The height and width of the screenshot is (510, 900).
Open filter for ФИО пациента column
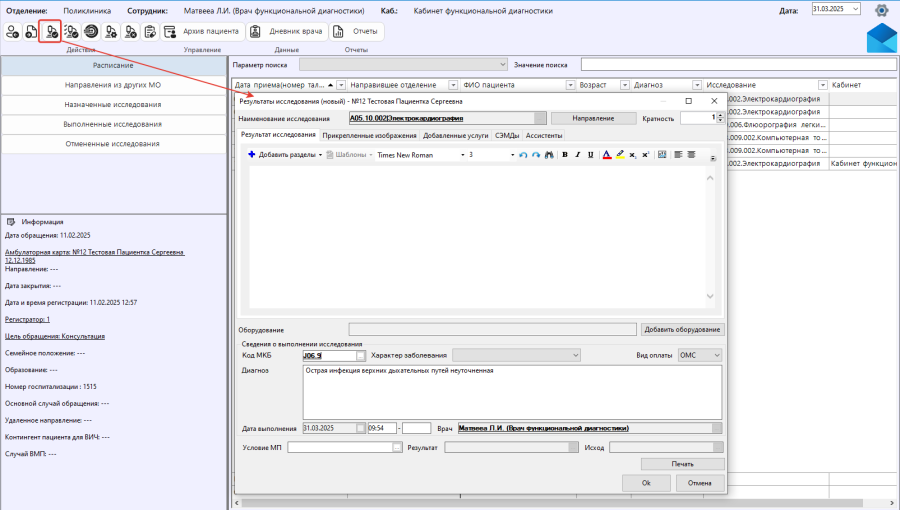[571, 85]
